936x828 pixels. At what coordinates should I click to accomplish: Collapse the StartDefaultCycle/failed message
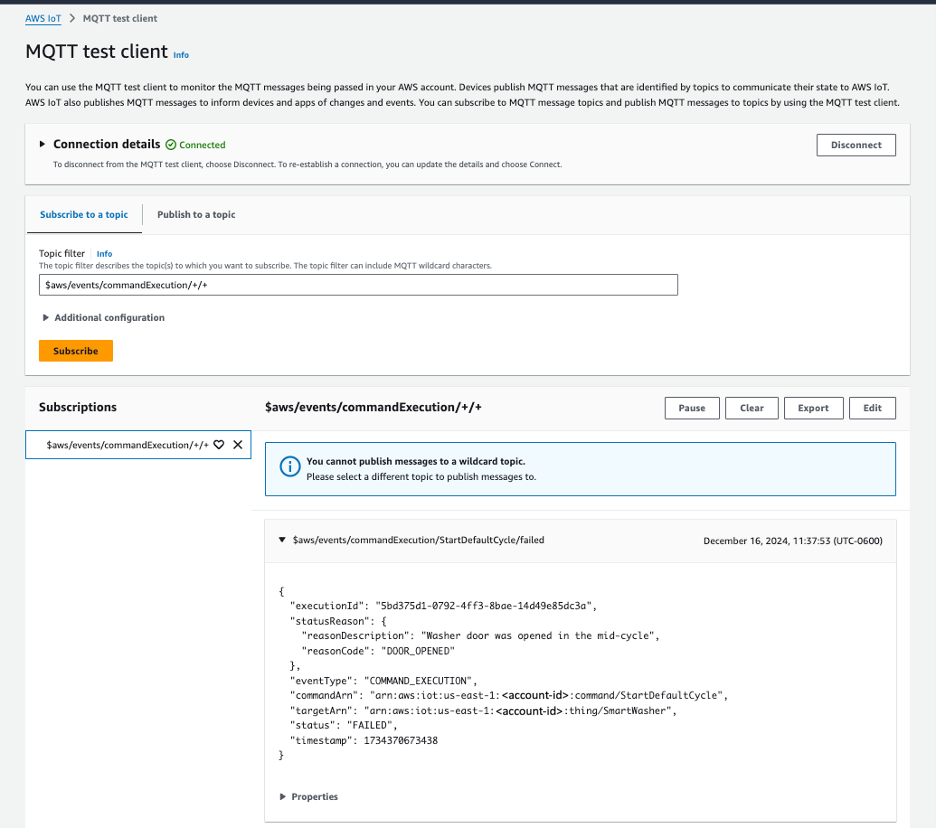click(x=282, y=540)
